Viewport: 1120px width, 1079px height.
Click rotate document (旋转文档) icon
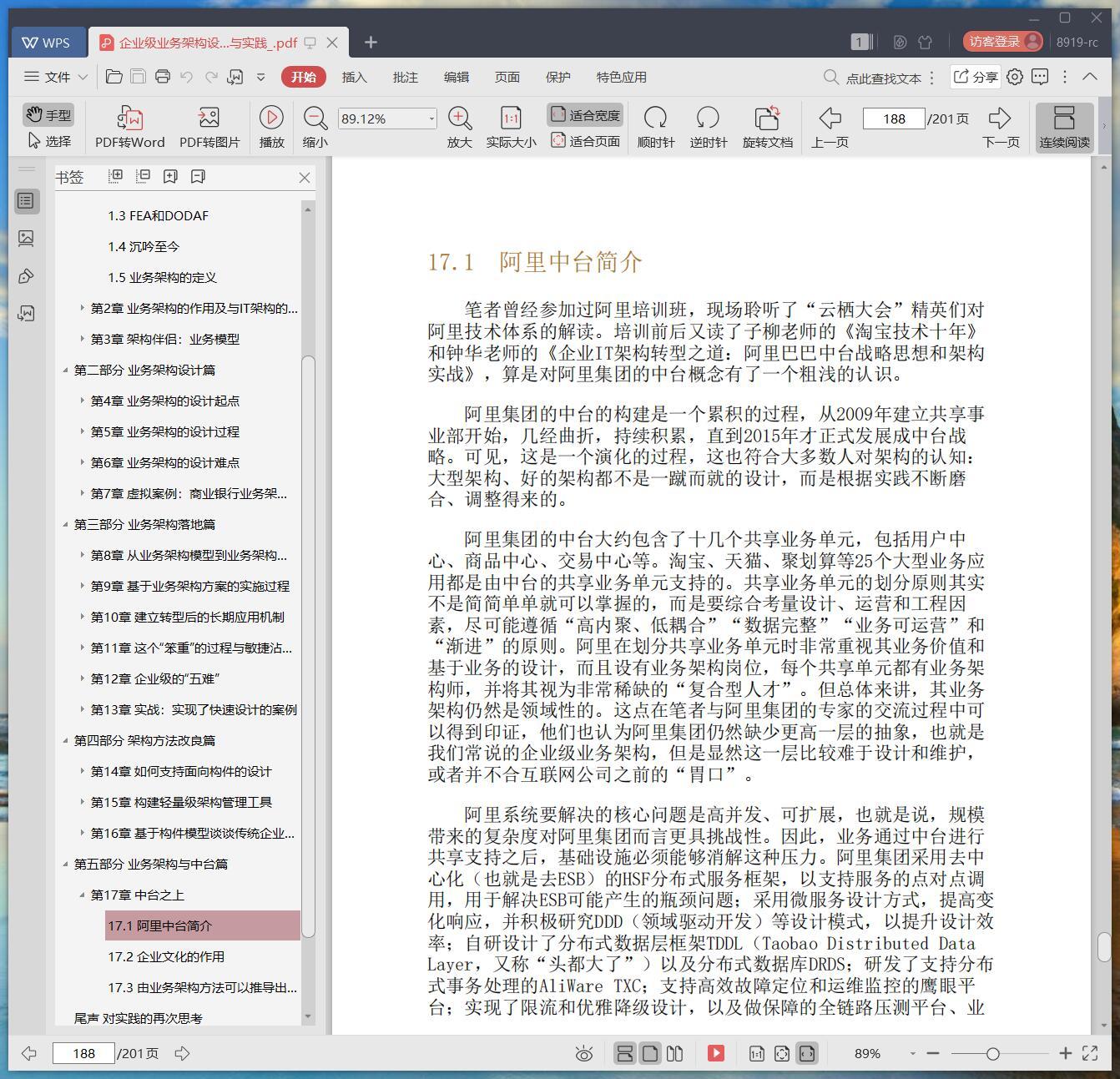767,118
